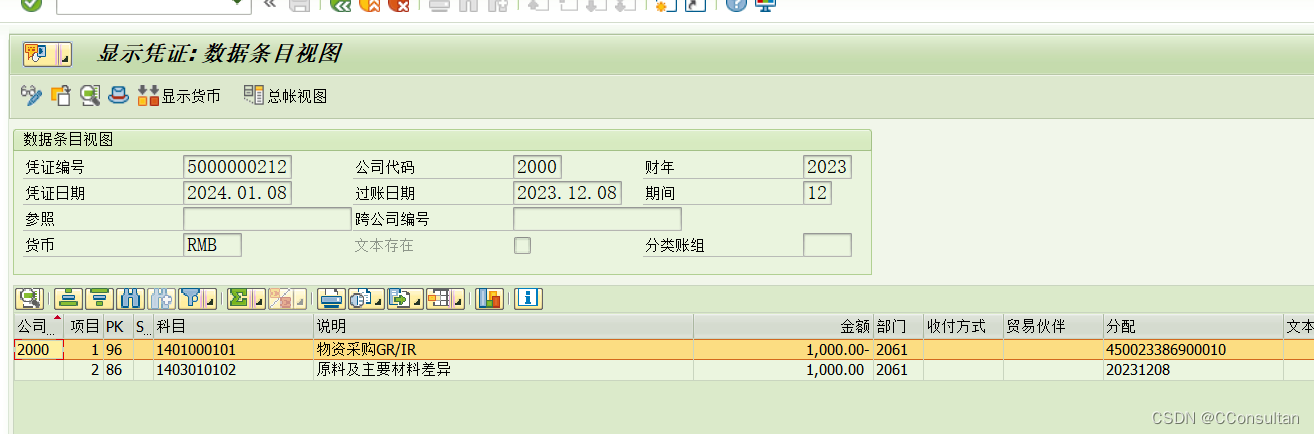Sort table in ascending order

point(68,298)
